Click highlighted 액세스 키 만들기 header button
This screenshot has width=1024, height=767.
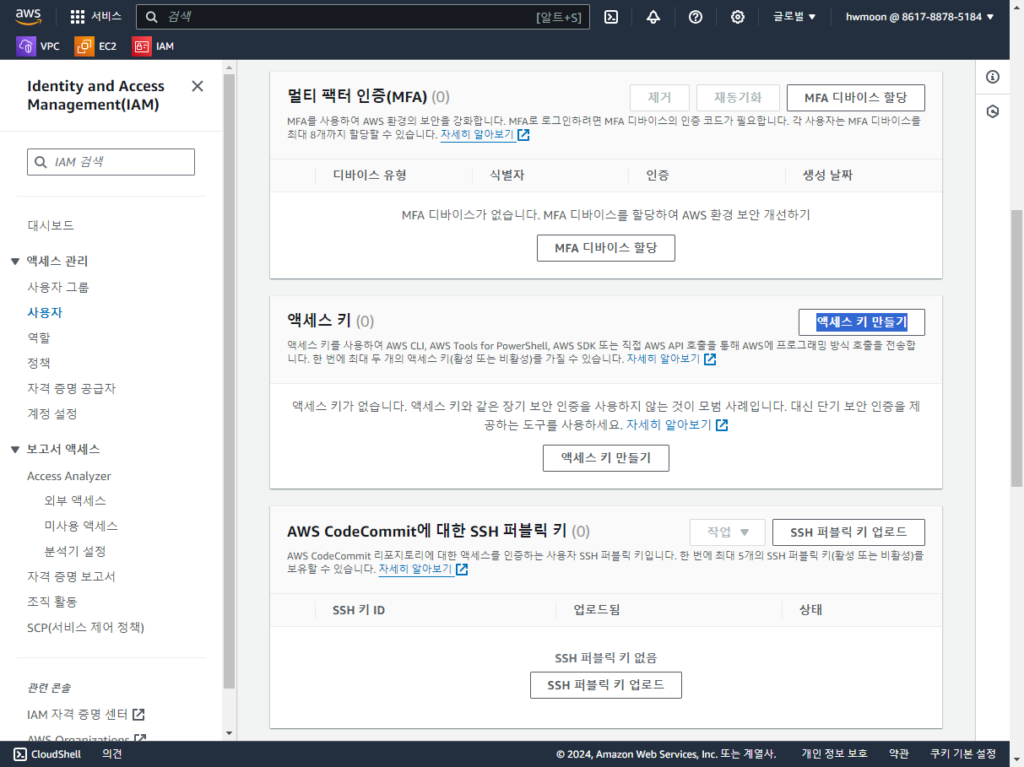[861, 322]
